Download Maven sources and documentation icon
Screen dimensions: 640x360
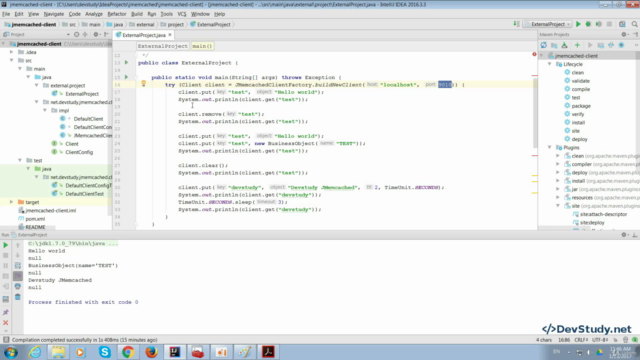pos(564,45)
